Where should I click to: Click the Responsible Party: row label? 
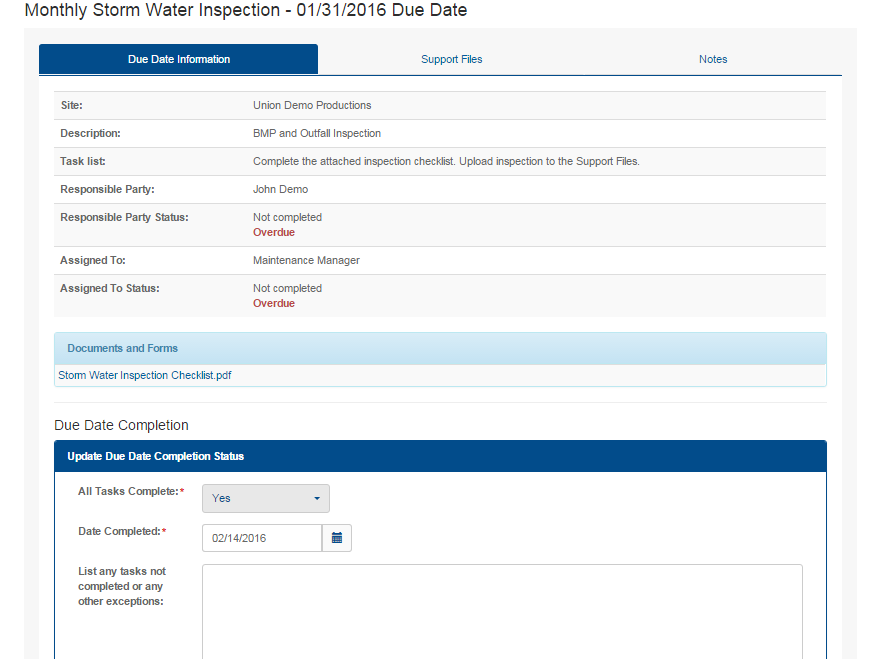click(x=107, y=189)
